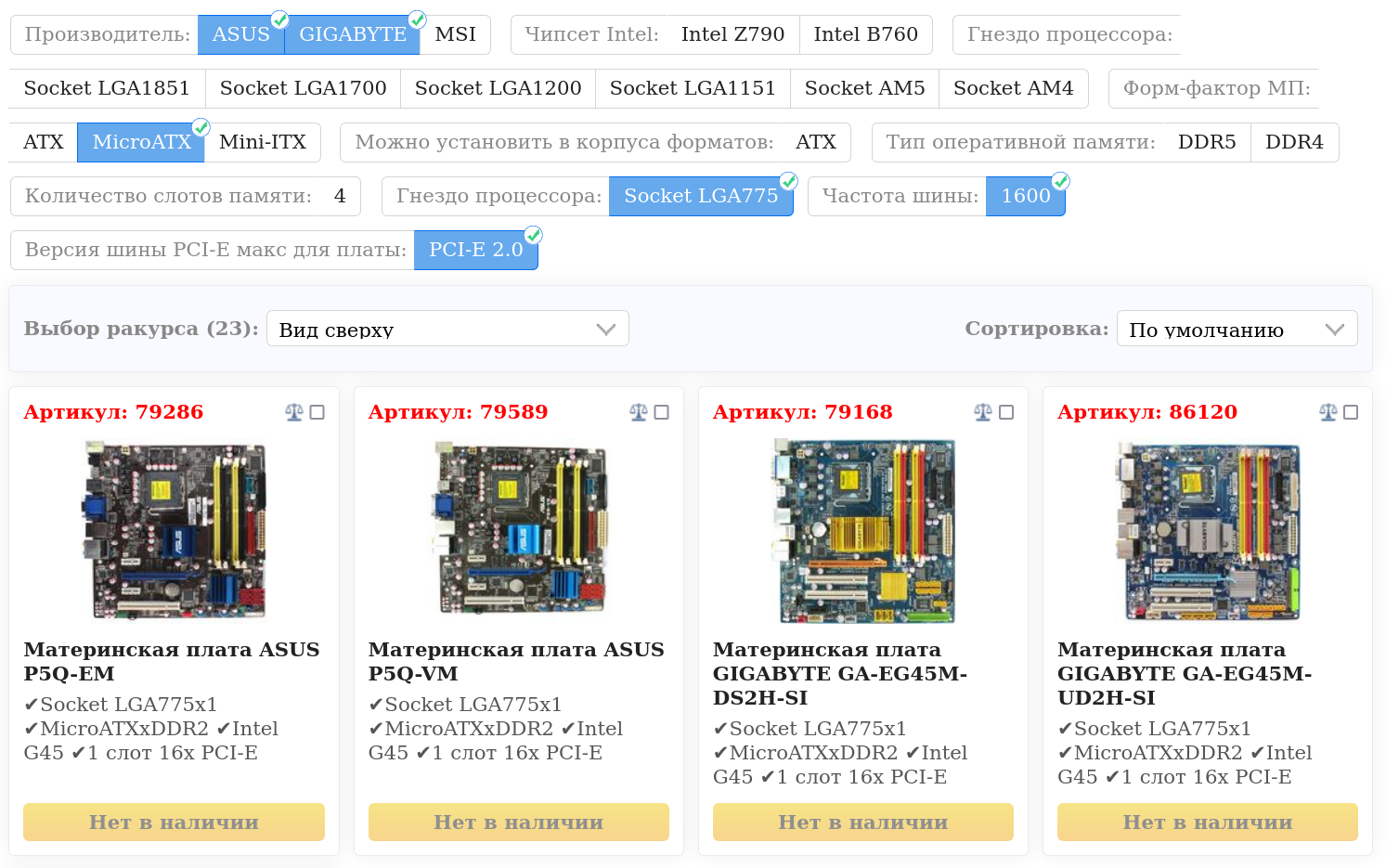Select the Mini-ITX form-factor filter

(x=263, y=142)
